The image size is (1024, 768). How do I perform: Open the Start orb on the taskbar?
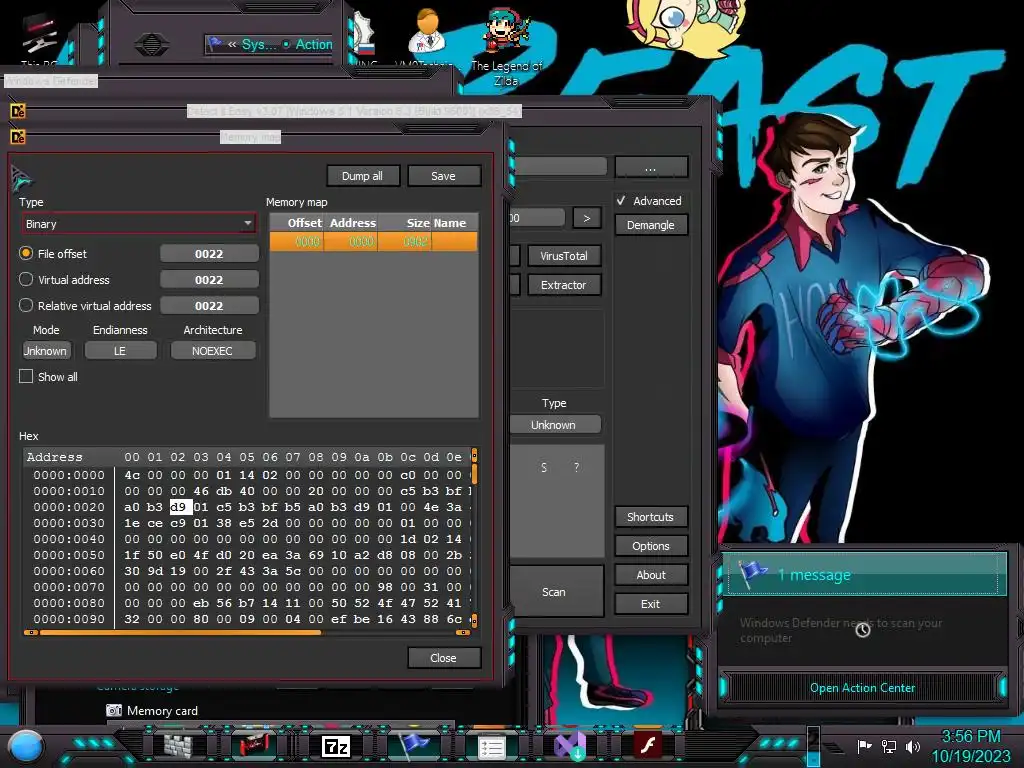pos(25,746)
